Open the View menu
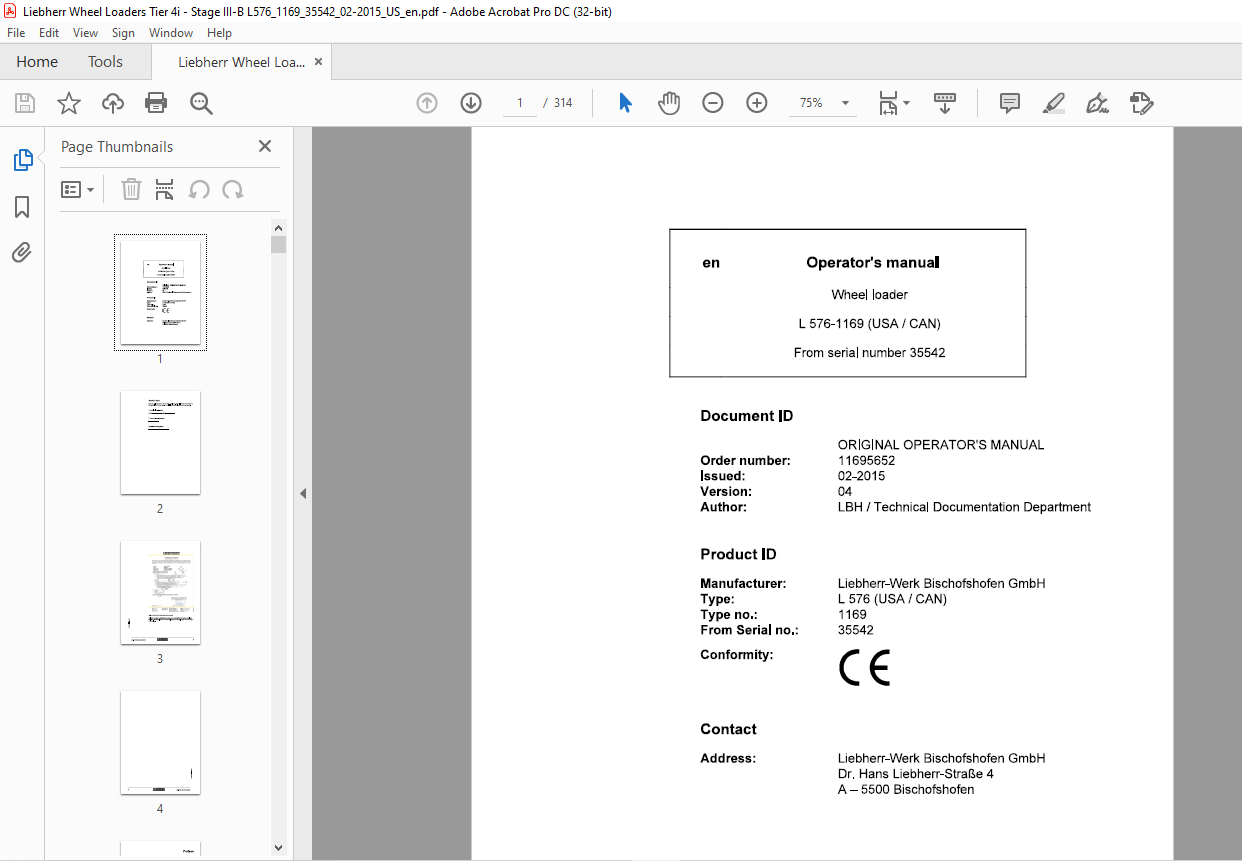The image size is (1242, 861). click(86, 33)
